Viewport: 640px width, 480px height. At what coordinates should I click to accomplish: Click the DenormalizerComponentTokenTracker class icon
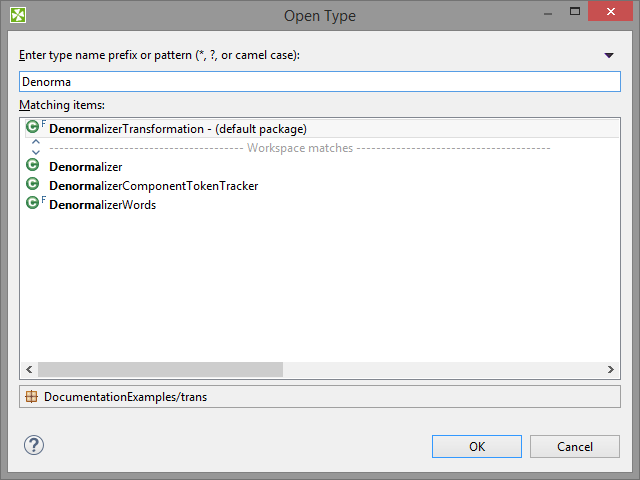click(x=33, y=185)
